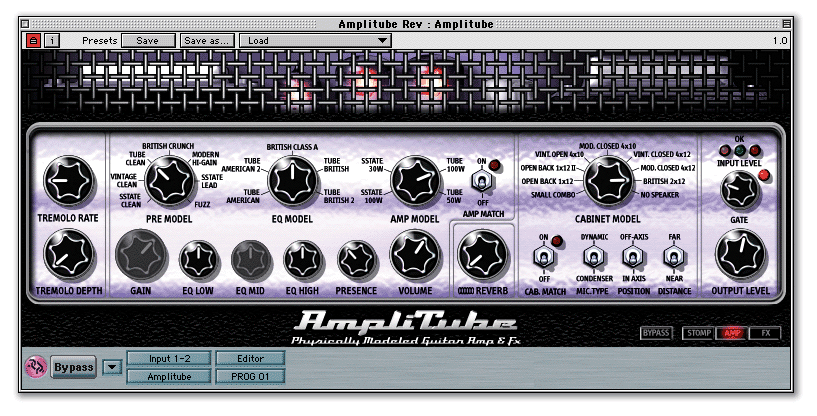817x416 pixels.
Task: Flip the Distance far/near switch
Action: click(673, 256)
